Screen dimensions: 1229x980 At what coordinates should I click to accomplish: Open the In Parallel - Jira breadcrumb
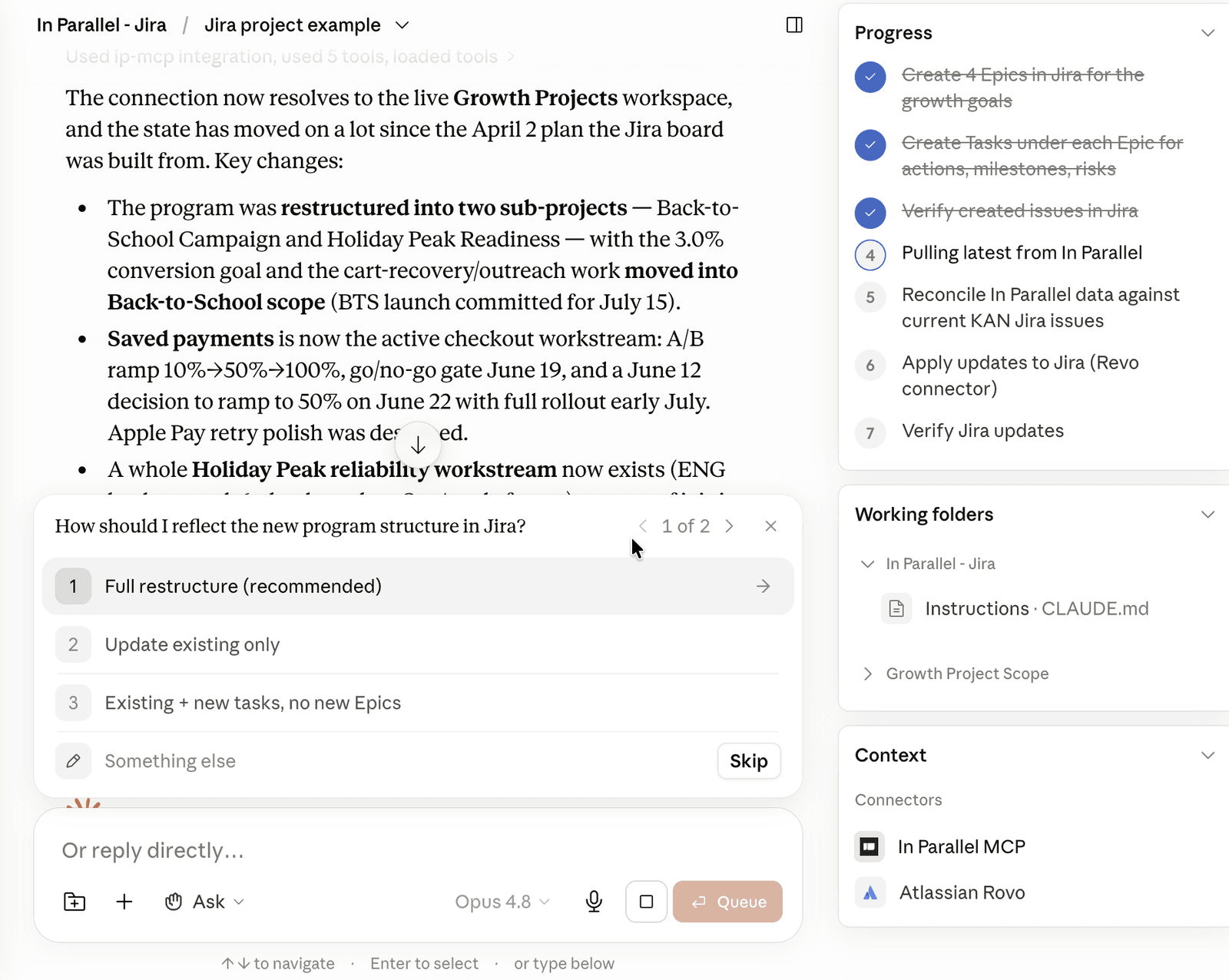point(101,25)
